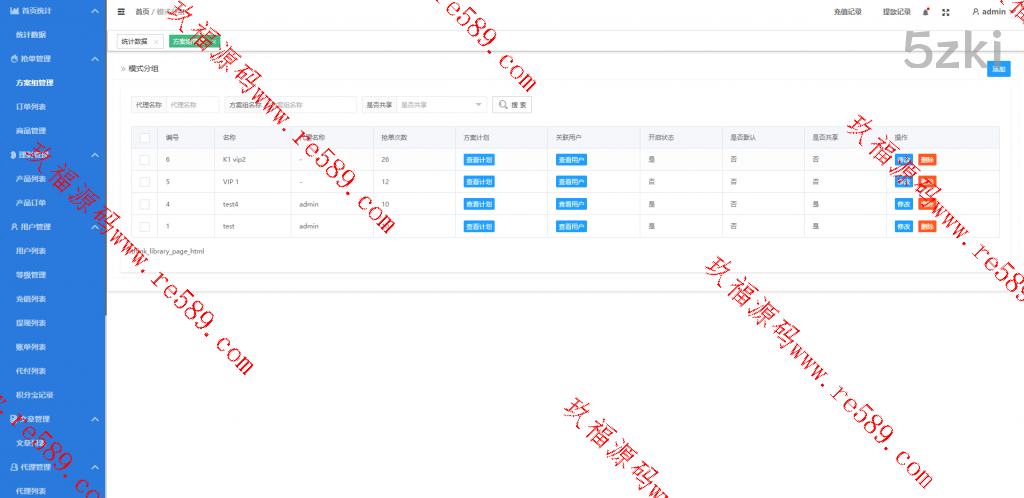
Task: Open the 是否共享 dropdown filter
Action: coord(441,104)
